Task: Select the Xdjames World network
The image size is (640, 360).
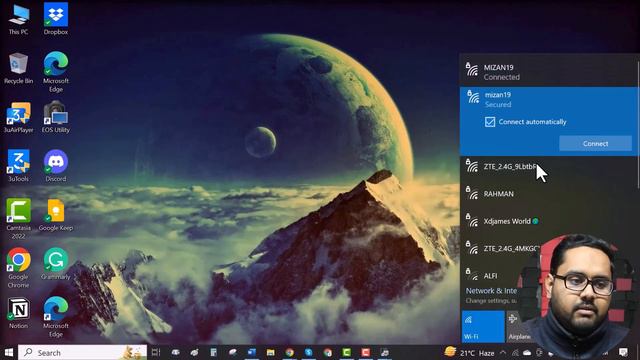Action: point(548,221)
